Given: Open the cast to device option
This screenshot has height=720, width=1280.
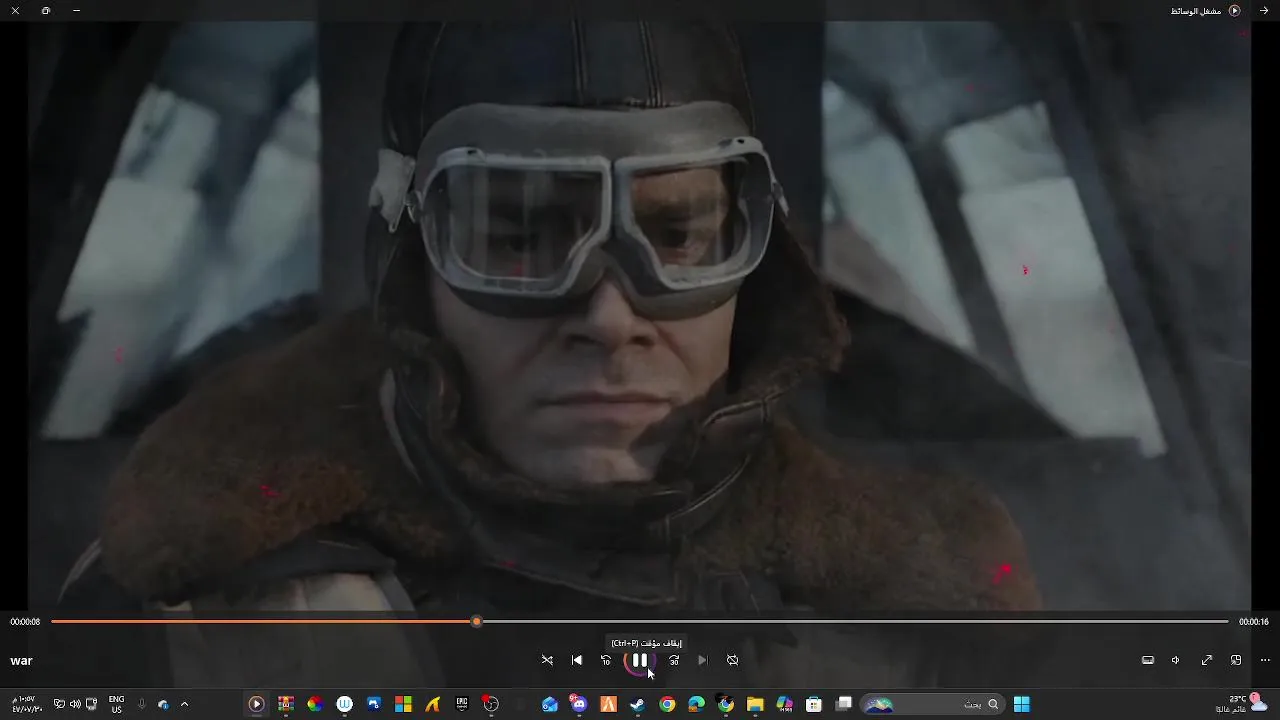Looking at the screenshot, I should pos(1148,660).
